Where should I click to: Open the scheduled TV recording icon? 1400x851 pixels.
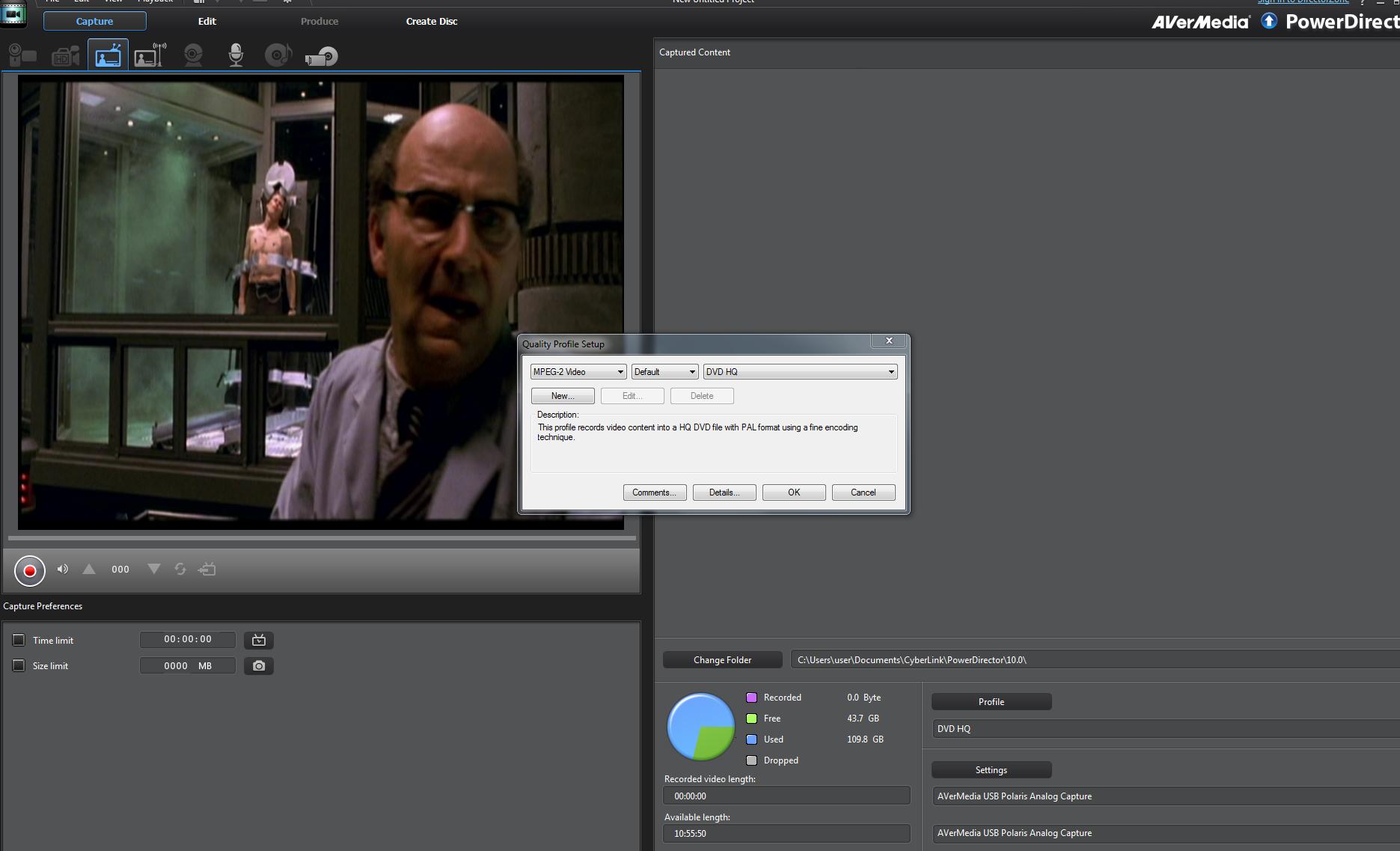pos(259,640)
